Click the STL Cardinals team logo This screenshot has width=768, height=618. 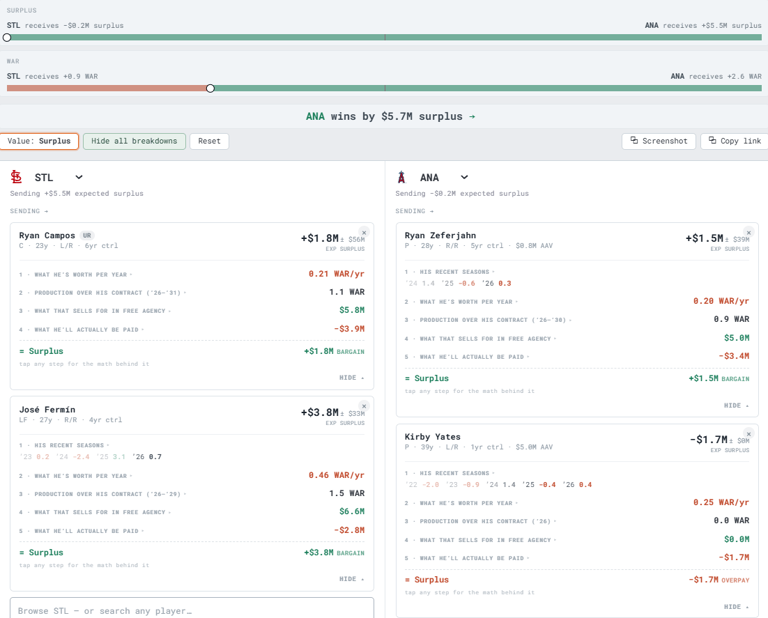pyautogui.click(x=16, y=177)
